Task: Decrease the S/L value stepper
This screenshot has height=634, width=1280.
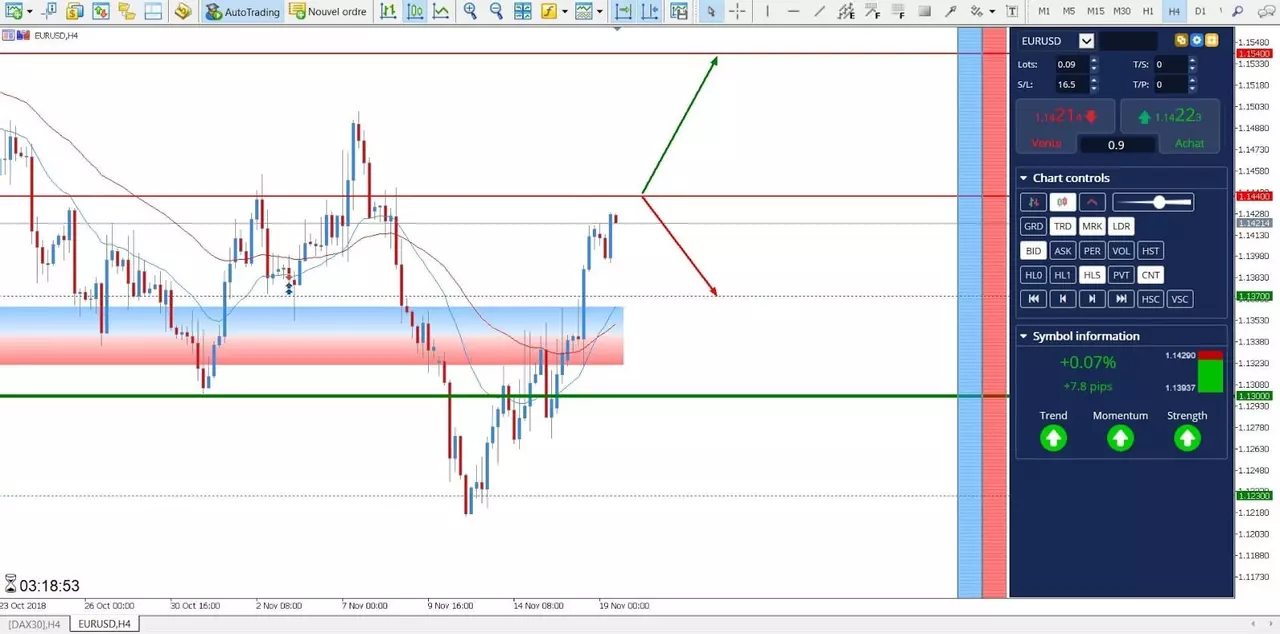Action: (x=1094, y=89)
